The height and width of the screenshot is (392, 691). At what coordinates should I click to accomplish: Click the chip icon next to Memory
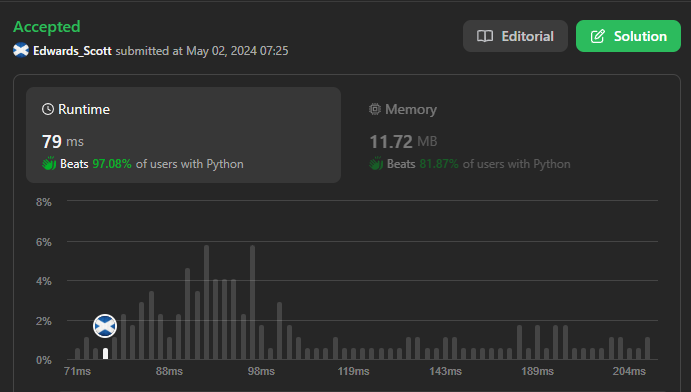pos(375,109)
